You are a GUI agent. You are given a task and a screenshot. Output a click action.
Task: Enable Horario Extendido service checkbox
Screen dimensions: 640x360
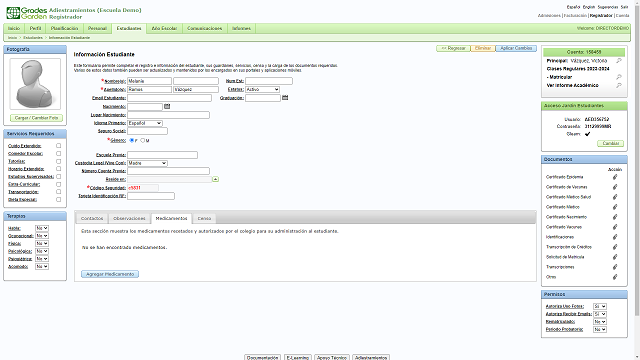[58, 169]
